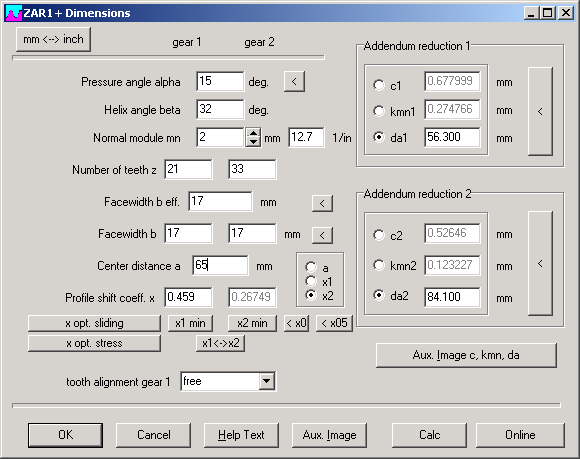This screenshot has width=580, height=459.
Task: Click in the Helix angle beta field
Action: click(x=220, y=109)
